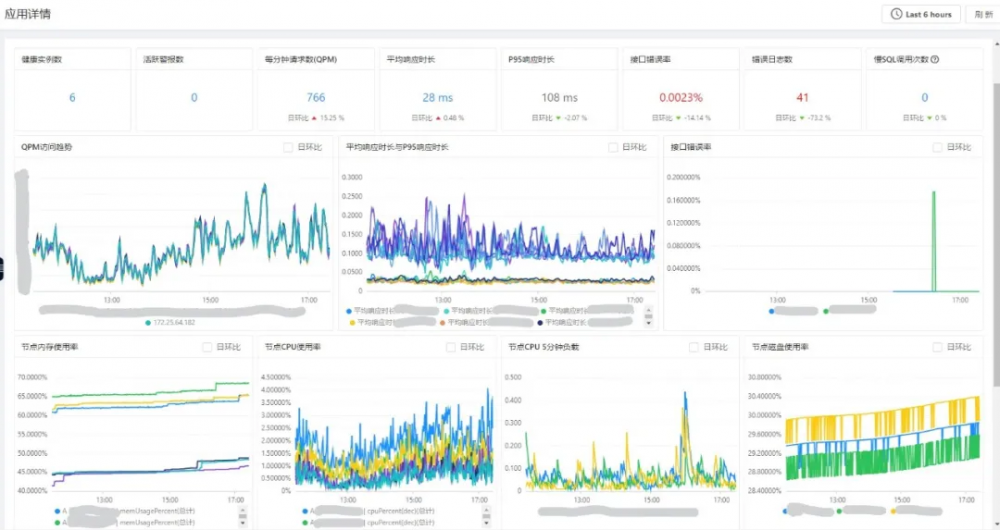Page CPU chart legend up arrow
This screenshot has width=1000, height=530.
[486, 512]
